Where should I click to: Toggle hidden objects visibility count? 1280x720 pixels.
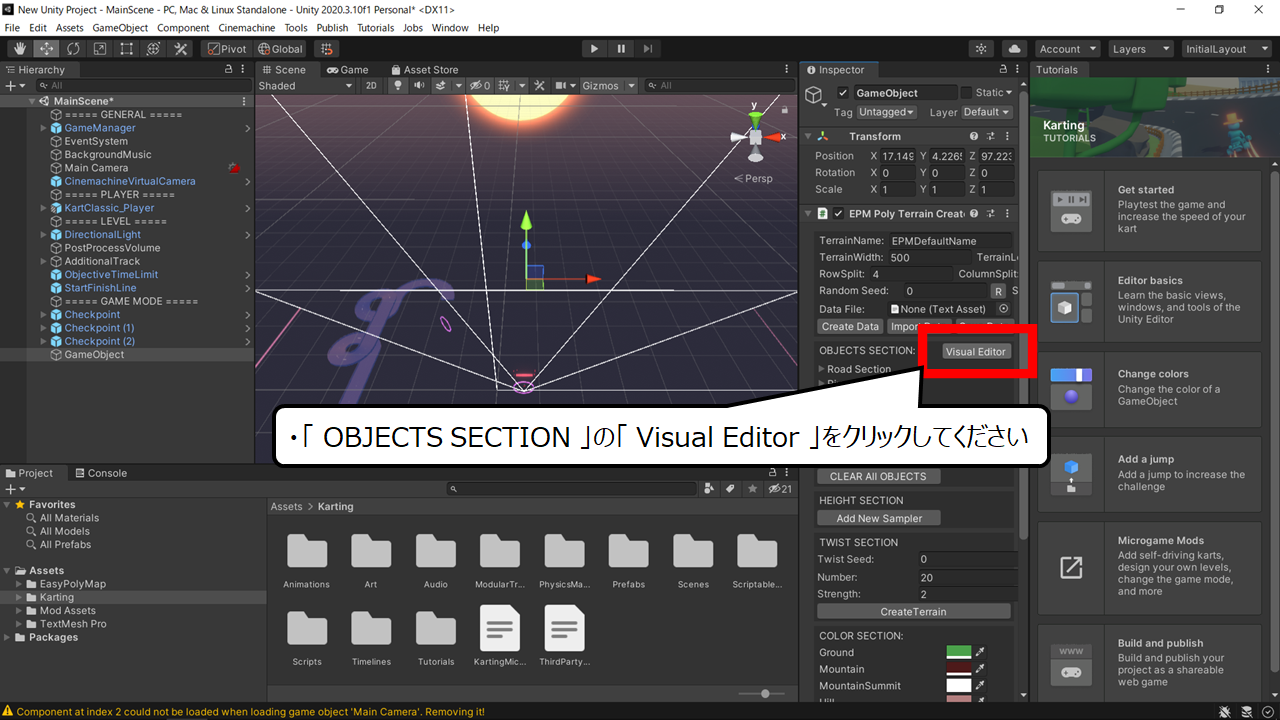click(481, 86)
